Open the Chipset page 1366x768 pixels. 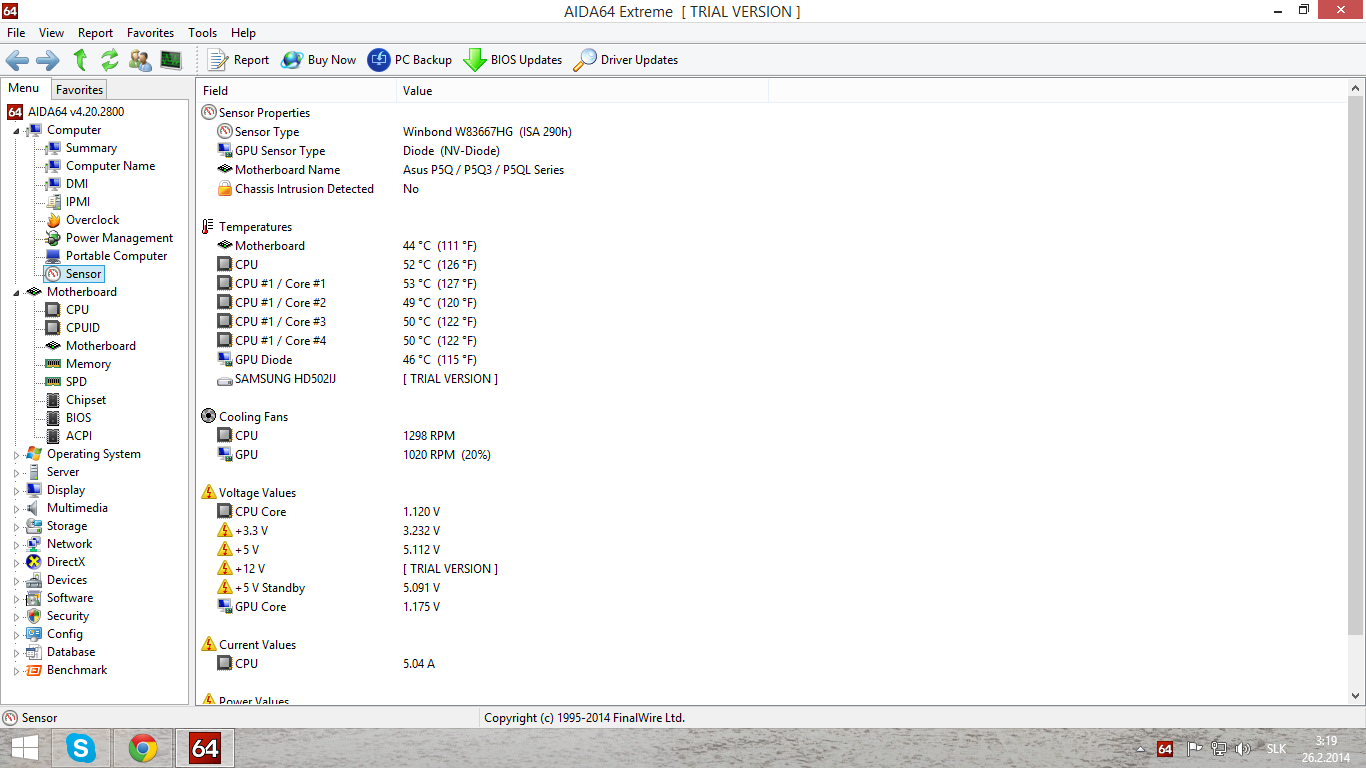86,400
